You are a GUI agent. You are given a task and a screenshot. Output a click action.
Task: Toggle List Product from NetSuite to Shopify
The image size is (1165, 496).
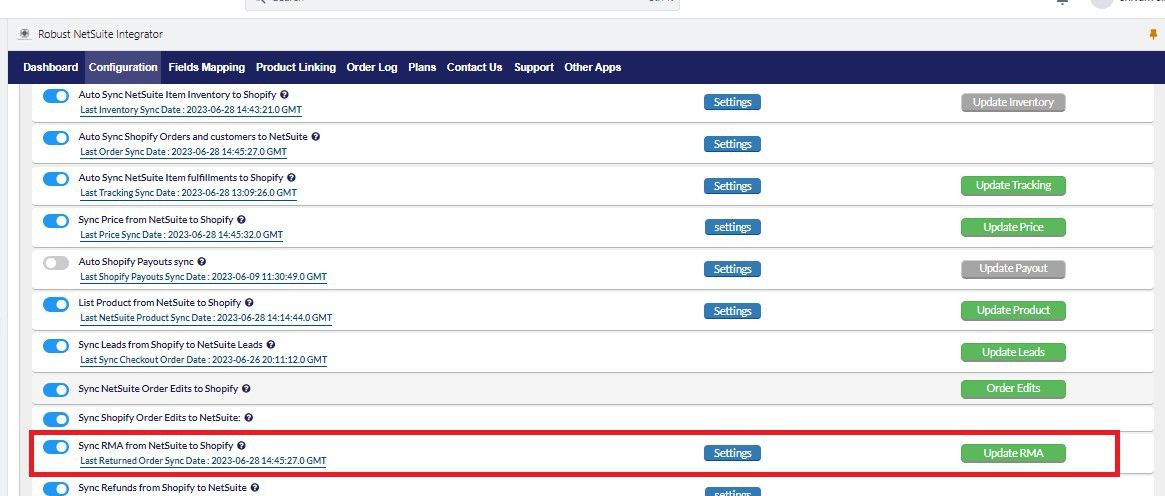(x=56, y=304)
